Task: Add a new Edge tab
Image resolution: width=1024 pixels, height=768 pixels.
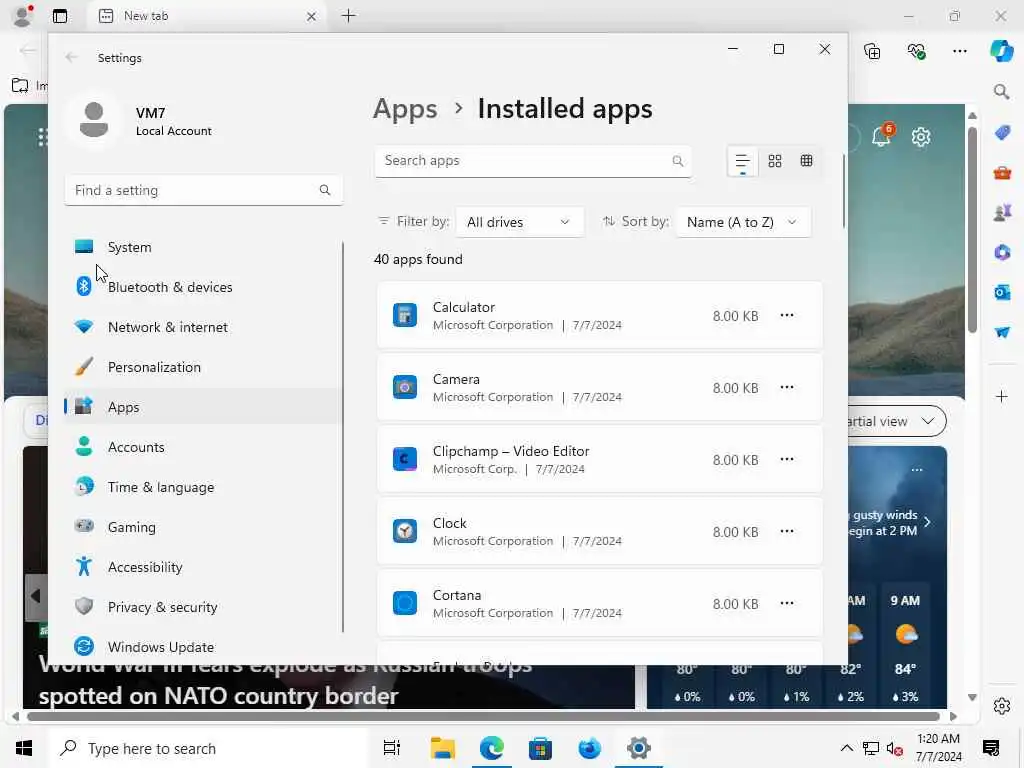Action: (349, 16)
